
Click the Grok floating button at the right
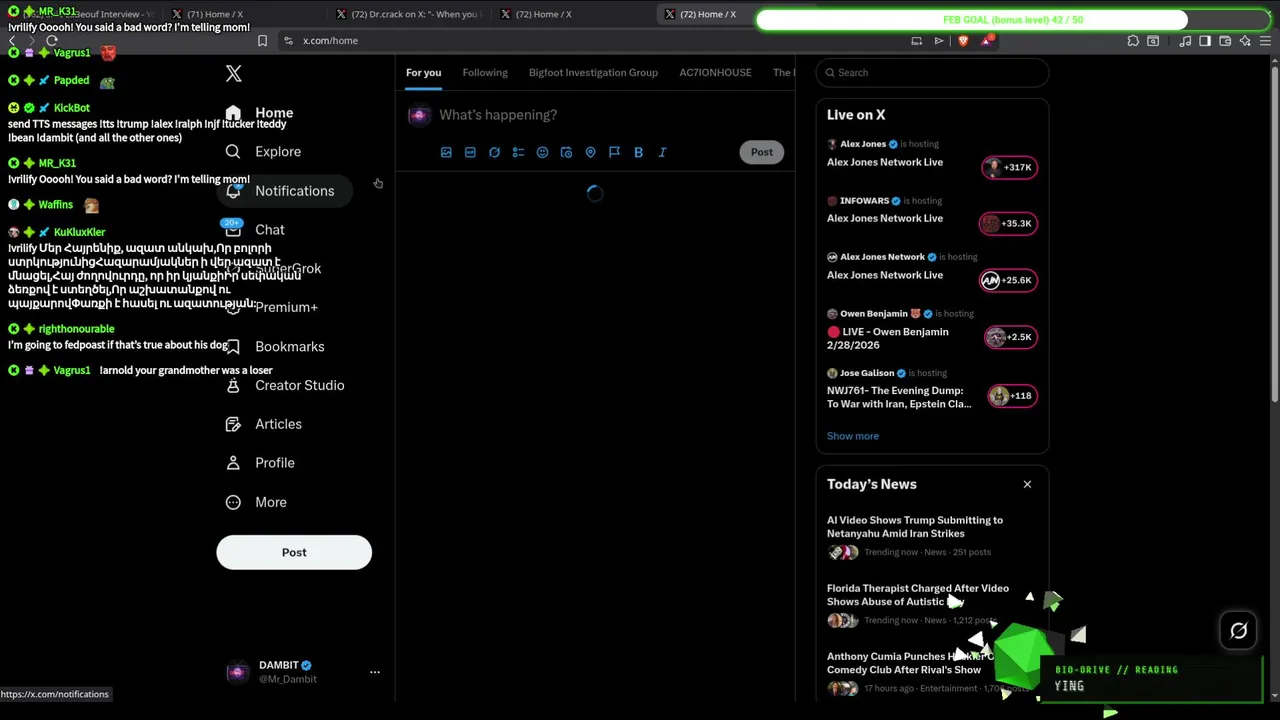click(1238, 631)
